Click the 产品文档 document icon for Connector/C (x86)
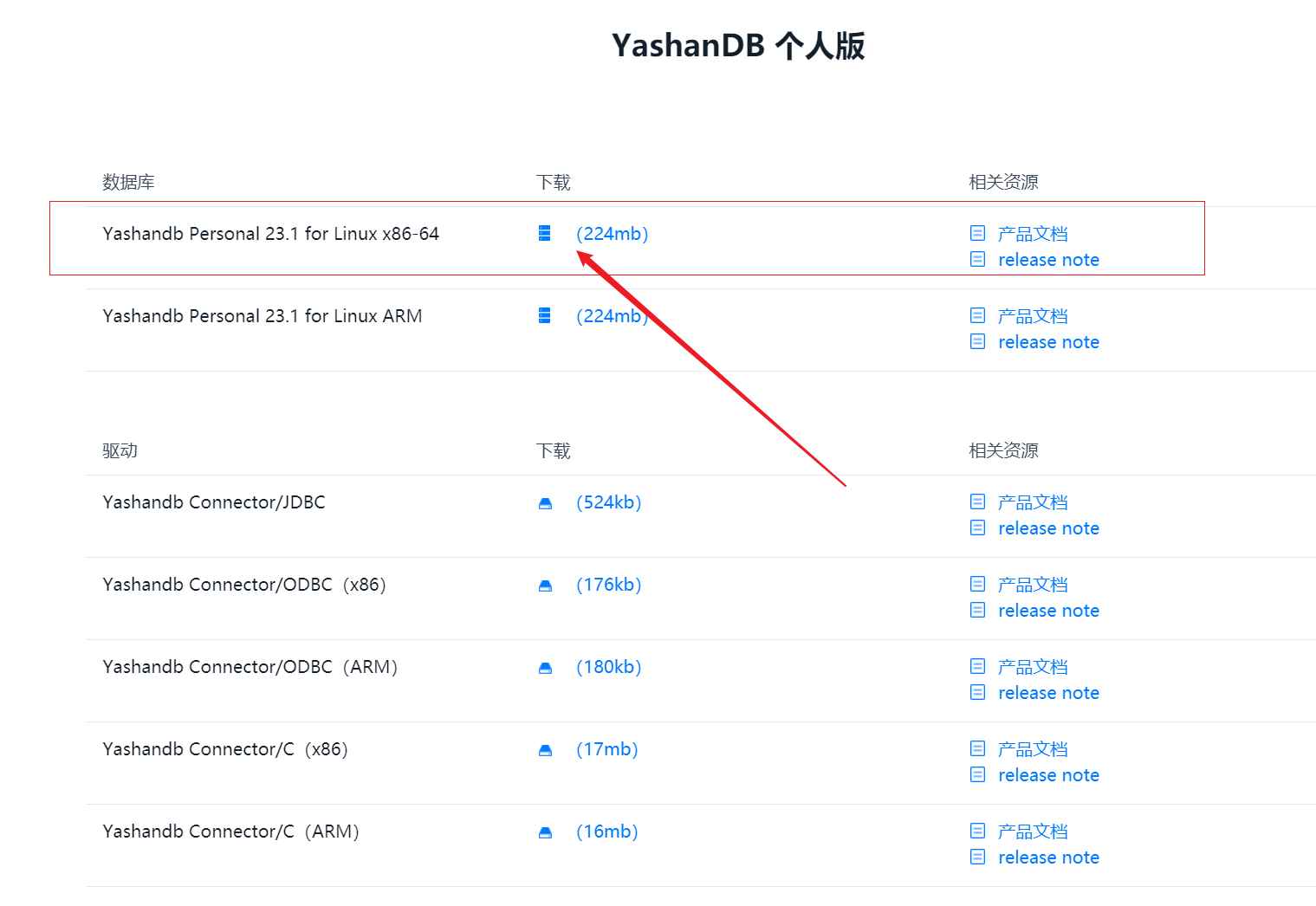 click(977, 748)
